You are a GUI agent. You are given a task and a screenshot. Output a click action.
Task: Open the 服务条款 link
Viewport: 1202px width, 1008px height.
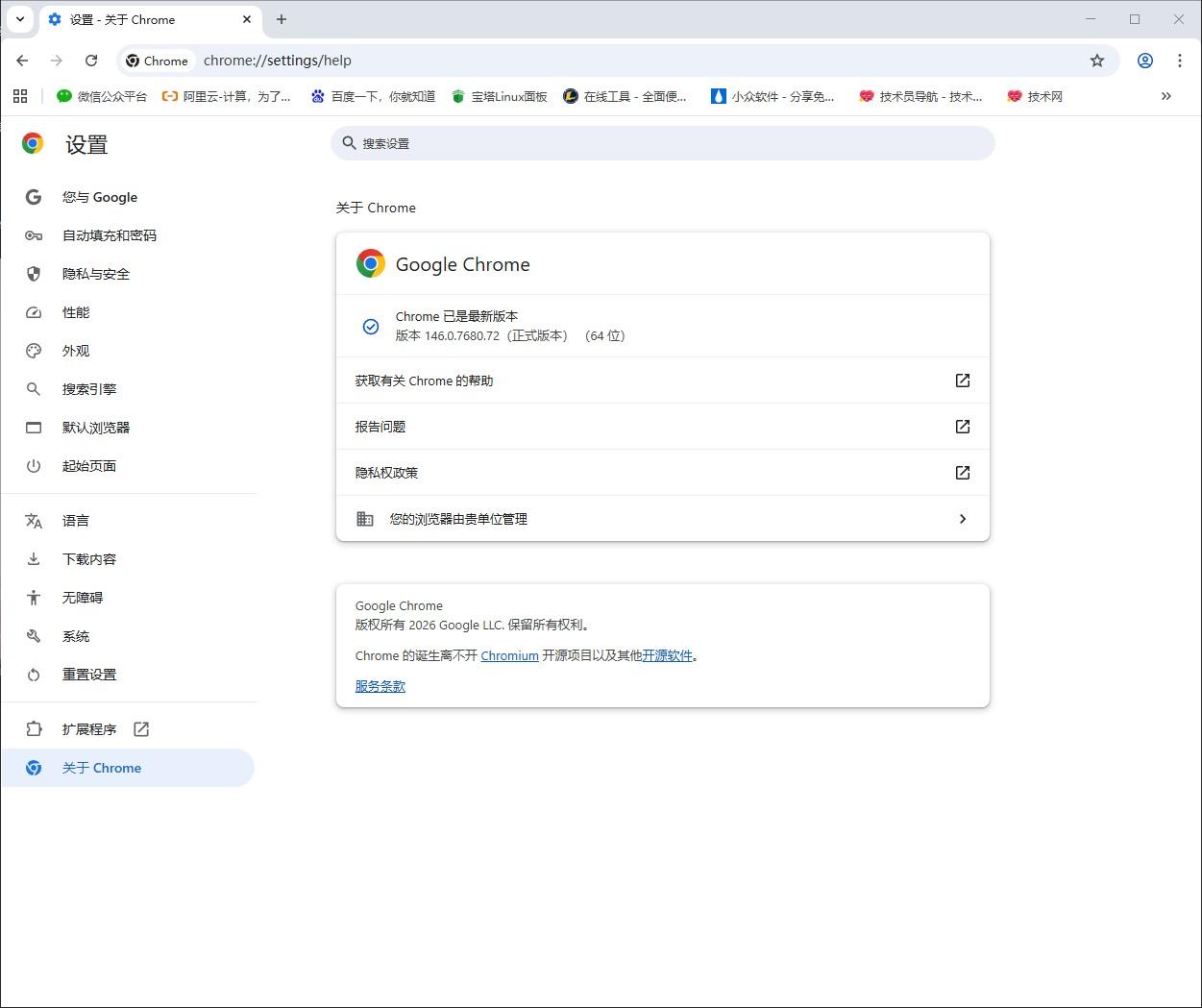(x=380, y=686)
